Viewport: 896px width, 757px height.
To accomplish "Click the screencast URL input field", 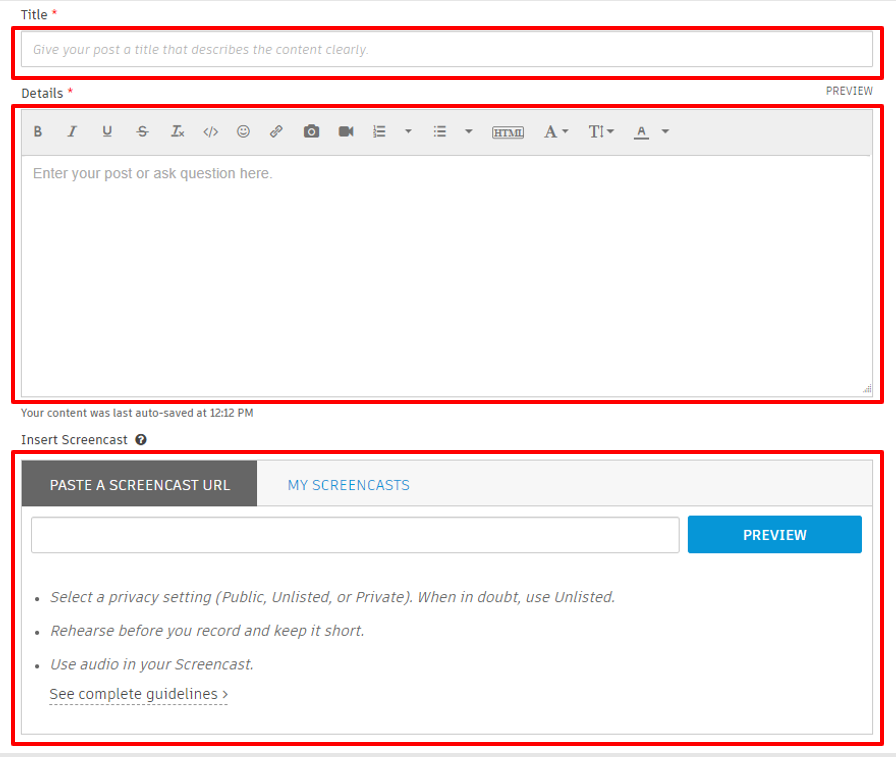I will (355, 535).
